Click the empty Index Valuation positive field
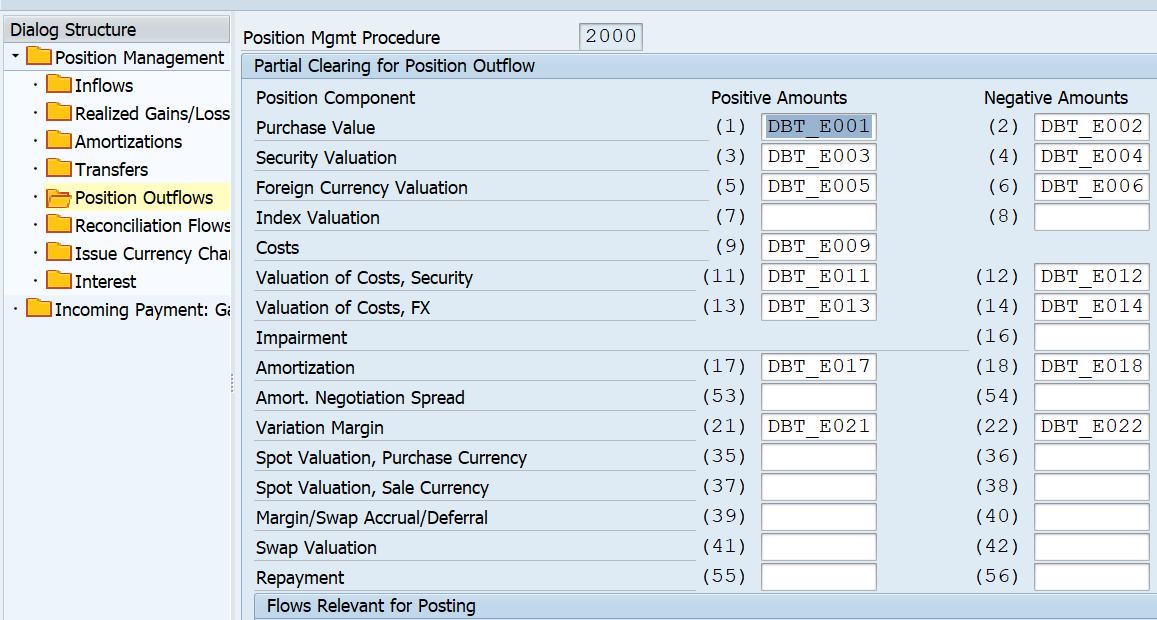1157x620 pixels. click(818, 217)
